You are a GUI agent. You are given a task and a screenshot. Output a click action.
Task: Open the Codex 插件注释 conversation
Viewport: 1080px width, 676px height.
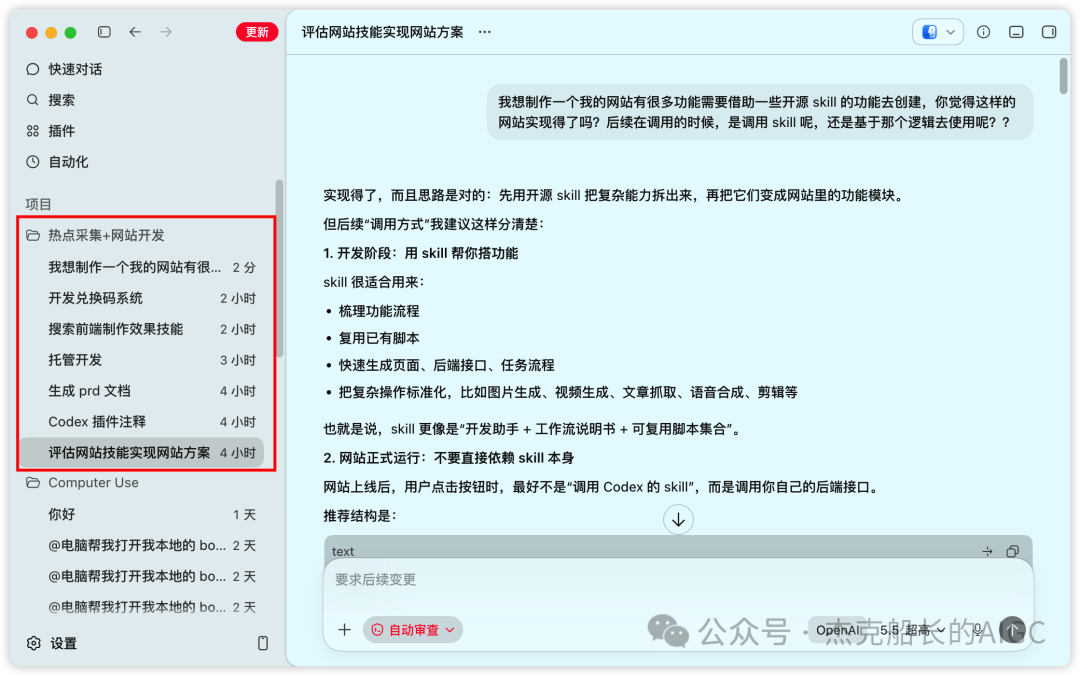pyautogui.click(x=141, y=422)
